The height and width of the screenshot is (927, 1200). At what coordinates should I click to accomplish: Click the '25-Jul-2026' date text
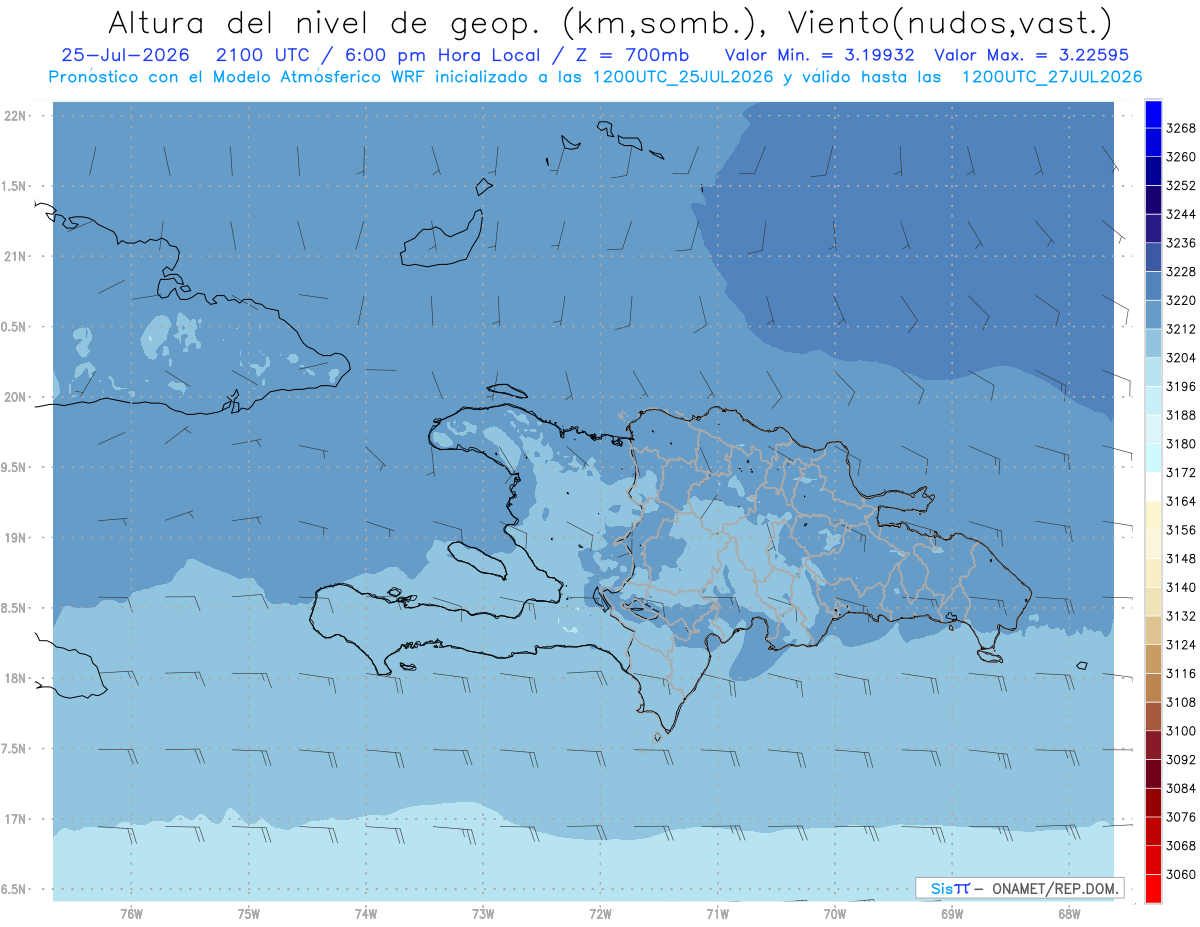coord(125,55)
